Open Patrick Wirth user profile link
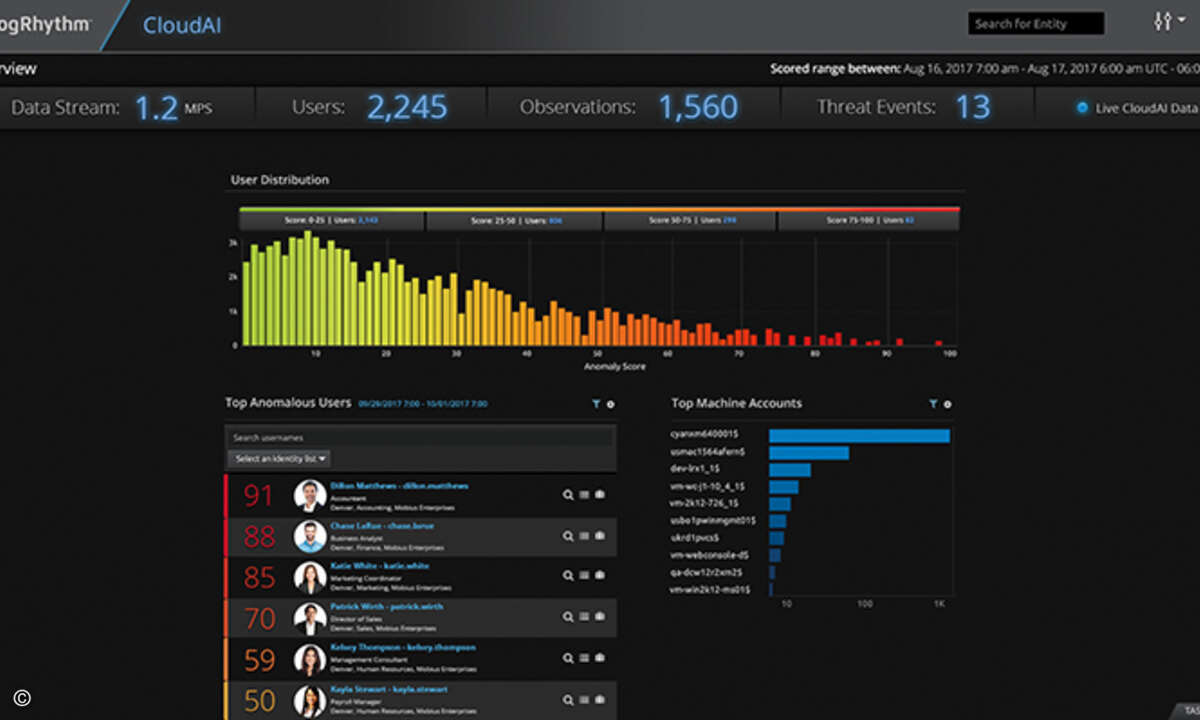This screenshot has width=1200, height=720. click(386, 606)
